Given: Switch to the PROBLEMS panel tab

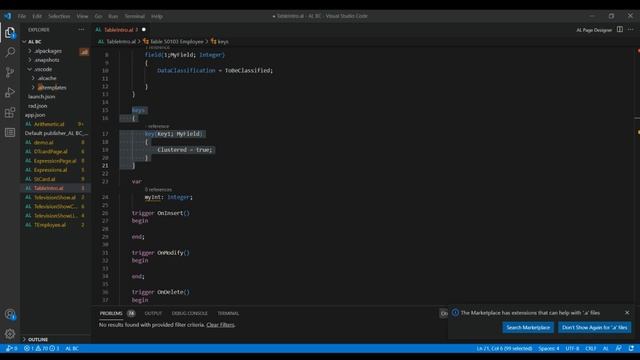Looking at the screenshot, I should tap(111, 313).
